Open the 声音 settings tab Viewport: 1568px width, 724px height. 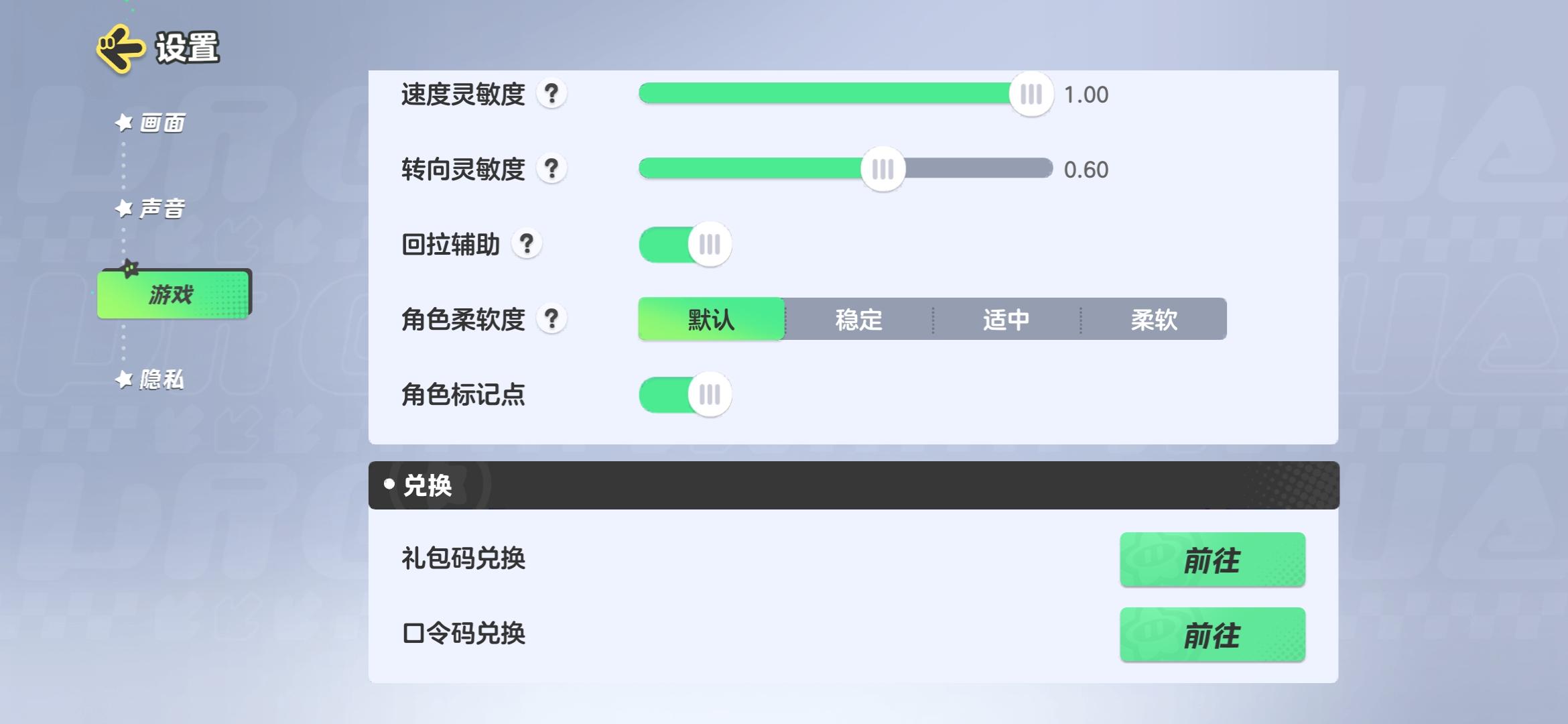161,209
